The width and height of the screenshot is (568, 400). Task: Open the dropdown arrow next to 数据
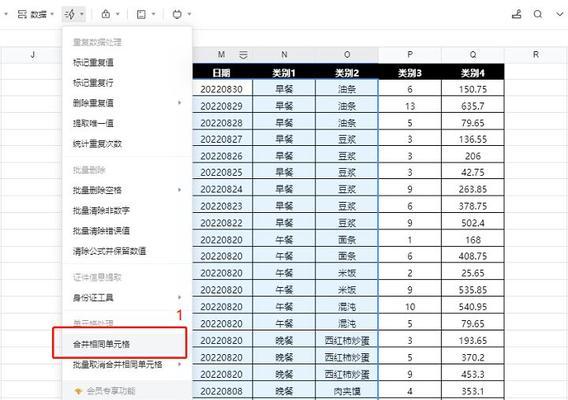click(52, 14)
